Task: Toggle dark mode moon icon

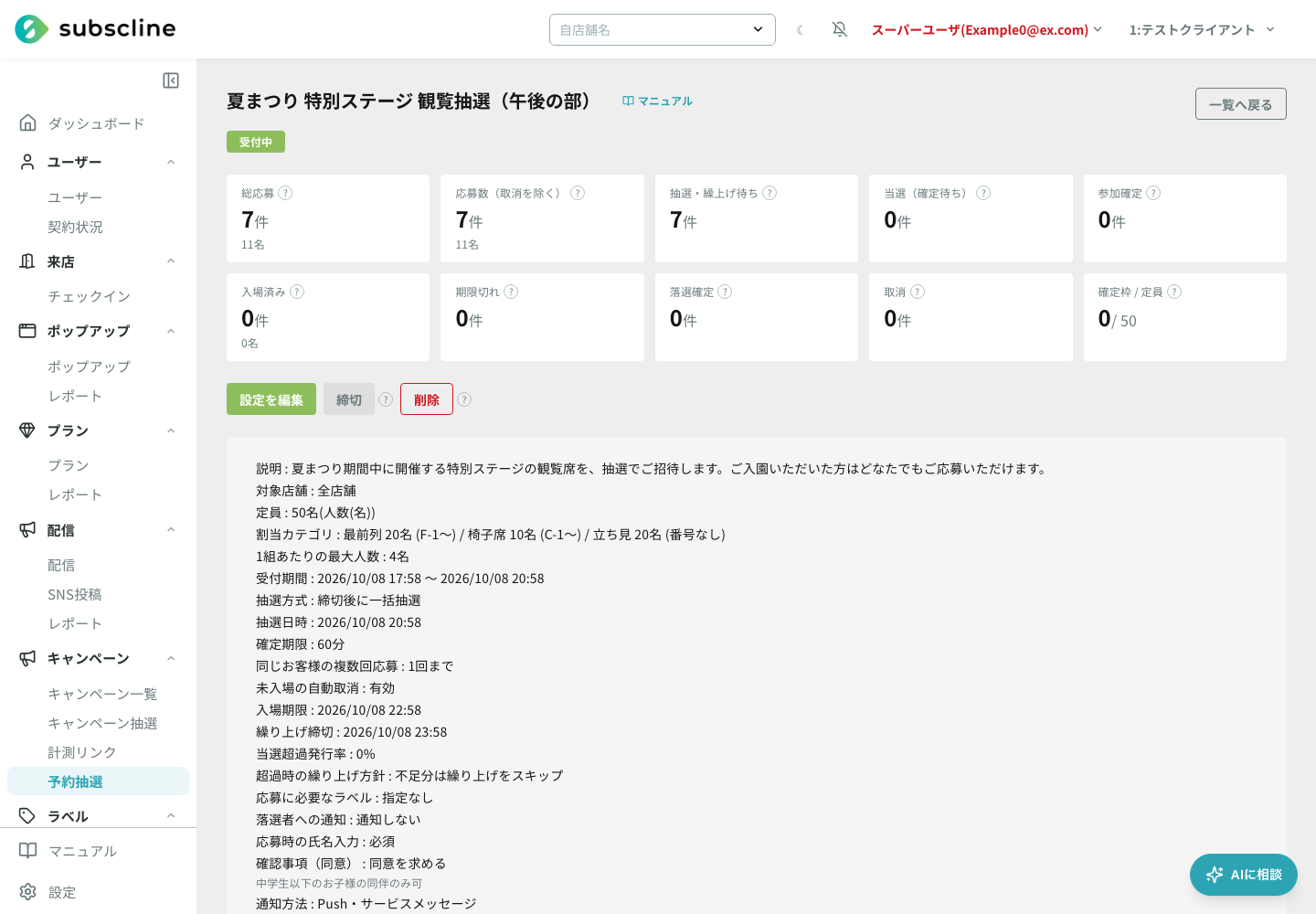Action: click(801, 30)
